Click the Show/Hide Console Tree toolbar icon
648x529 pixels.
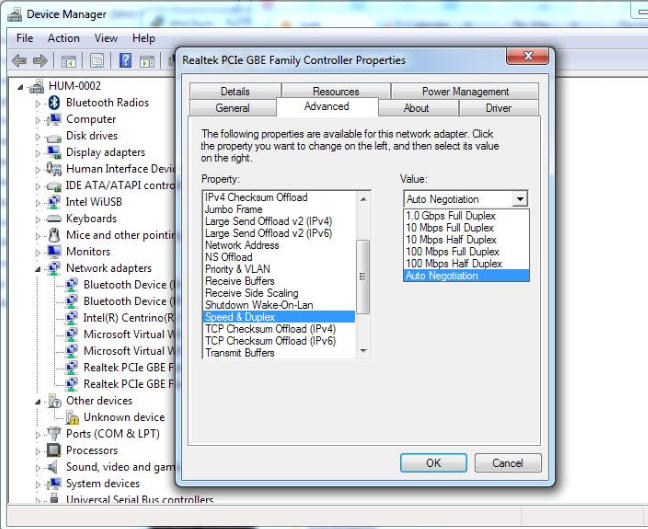69,61
